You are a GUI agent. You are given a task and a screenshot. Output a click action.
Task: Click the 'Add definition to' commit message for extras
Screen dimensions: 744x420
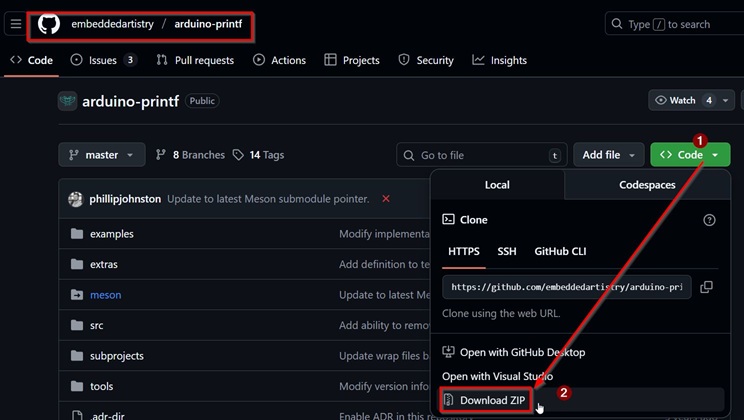coord(384,264)
